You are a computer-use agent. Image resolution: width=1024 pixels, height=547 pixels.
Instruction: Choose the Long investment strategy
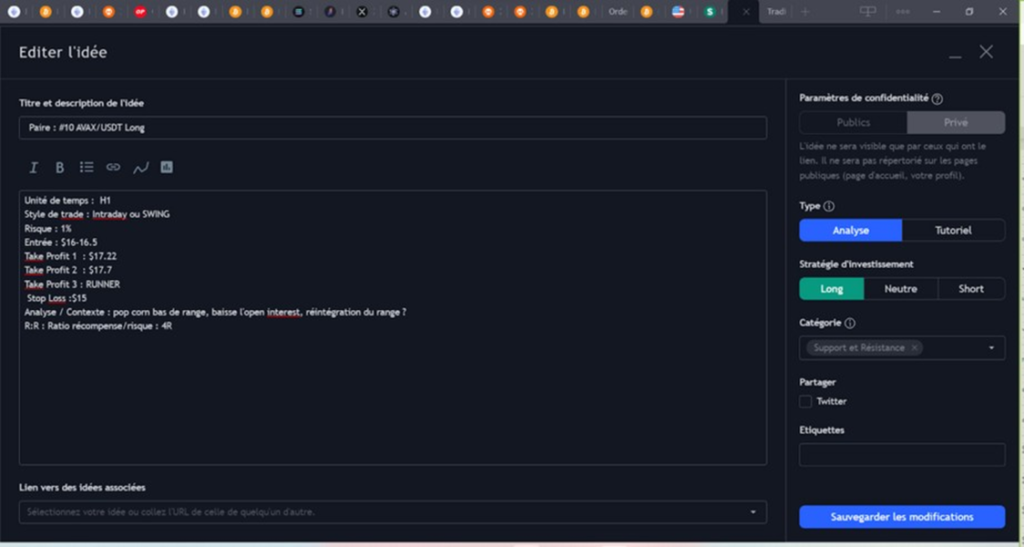[831, 289]
